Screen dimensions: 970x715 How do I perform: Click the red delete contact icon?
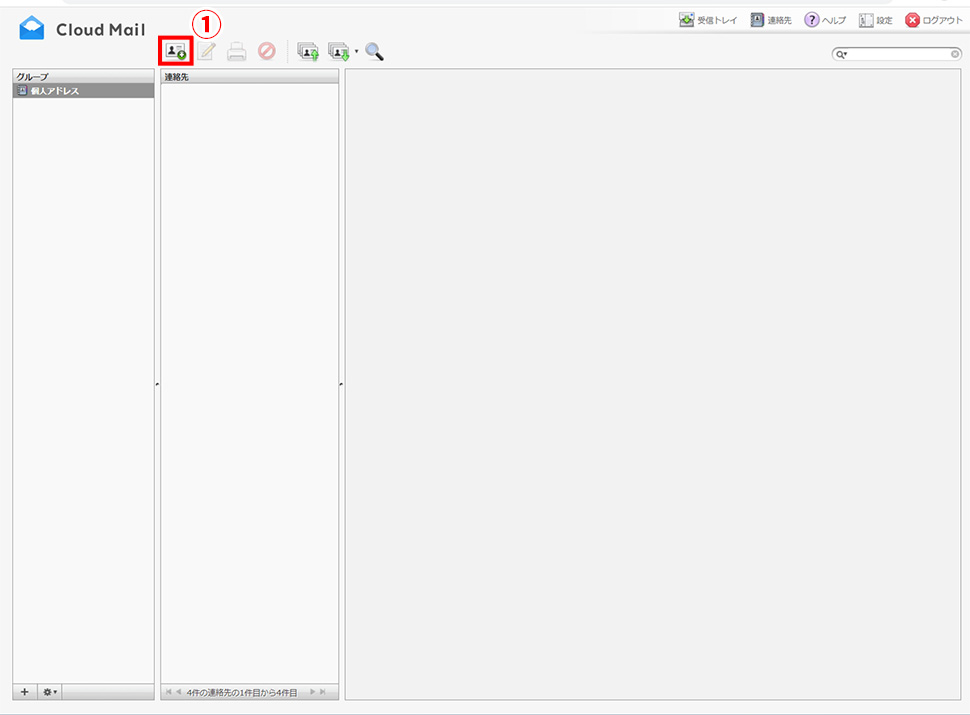pos(266,51)
